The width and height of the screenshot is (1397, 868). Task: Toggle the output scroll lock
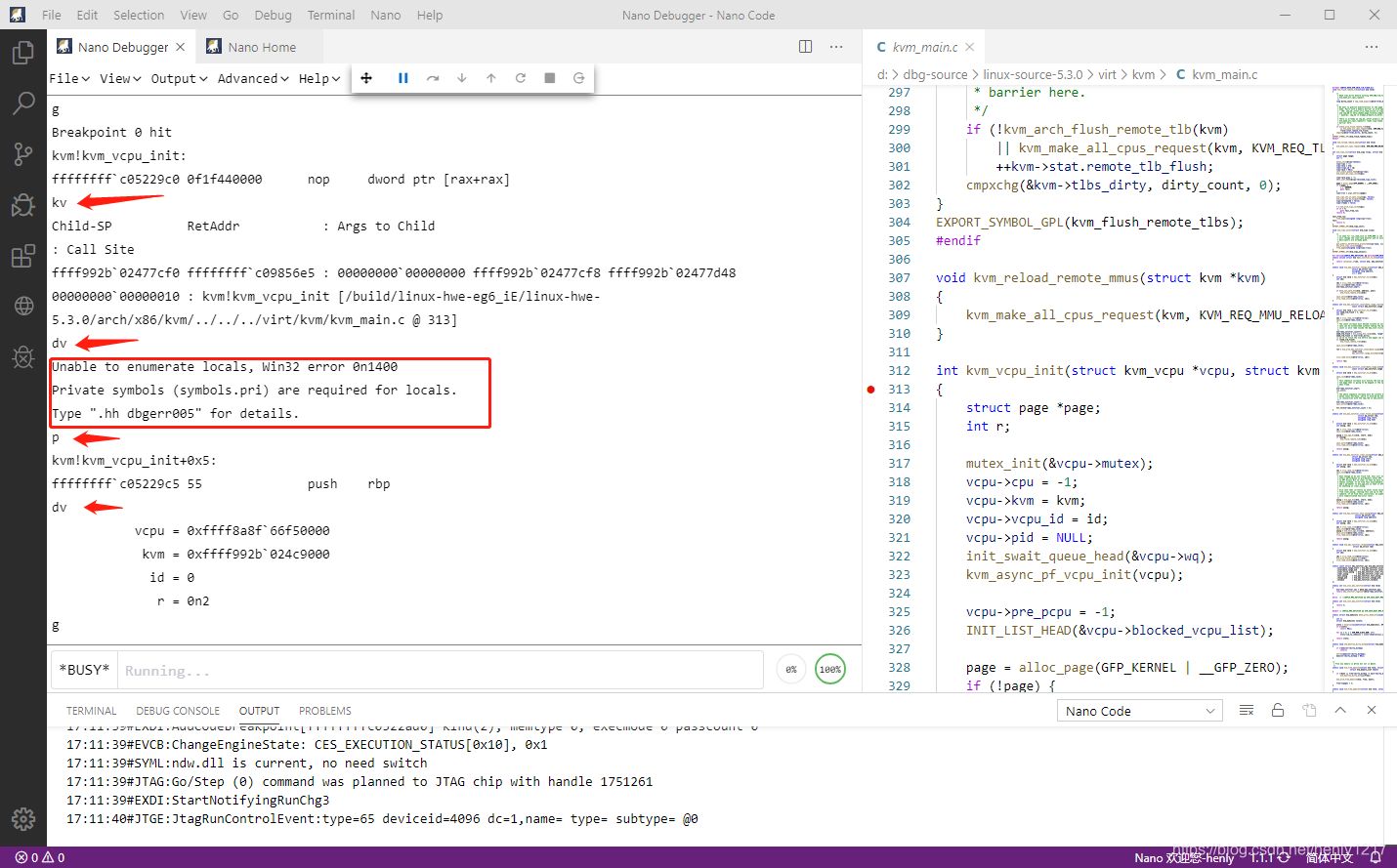[1278, 711]
